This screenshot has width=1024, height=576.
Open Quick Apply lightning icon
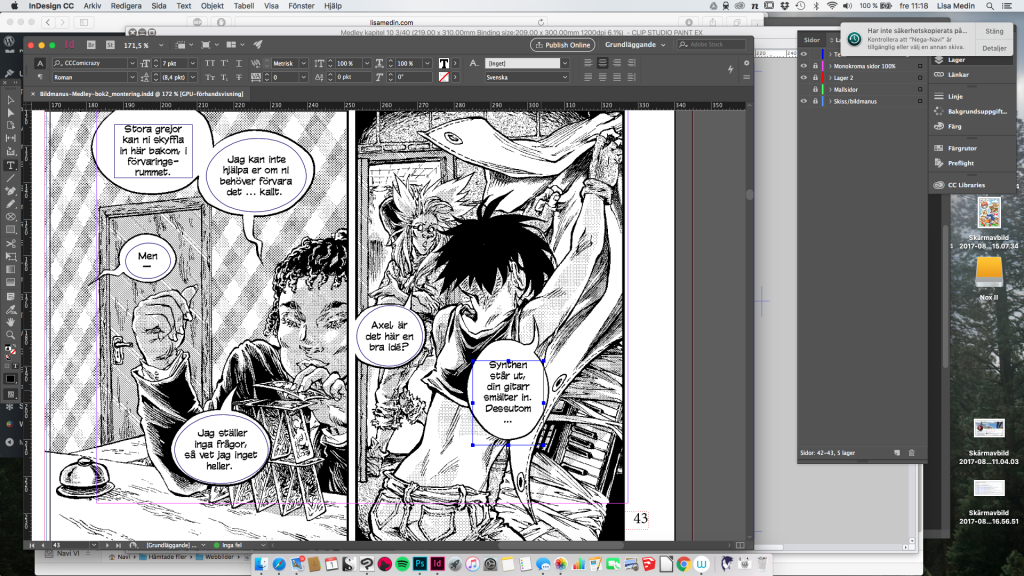coord(731,69)
